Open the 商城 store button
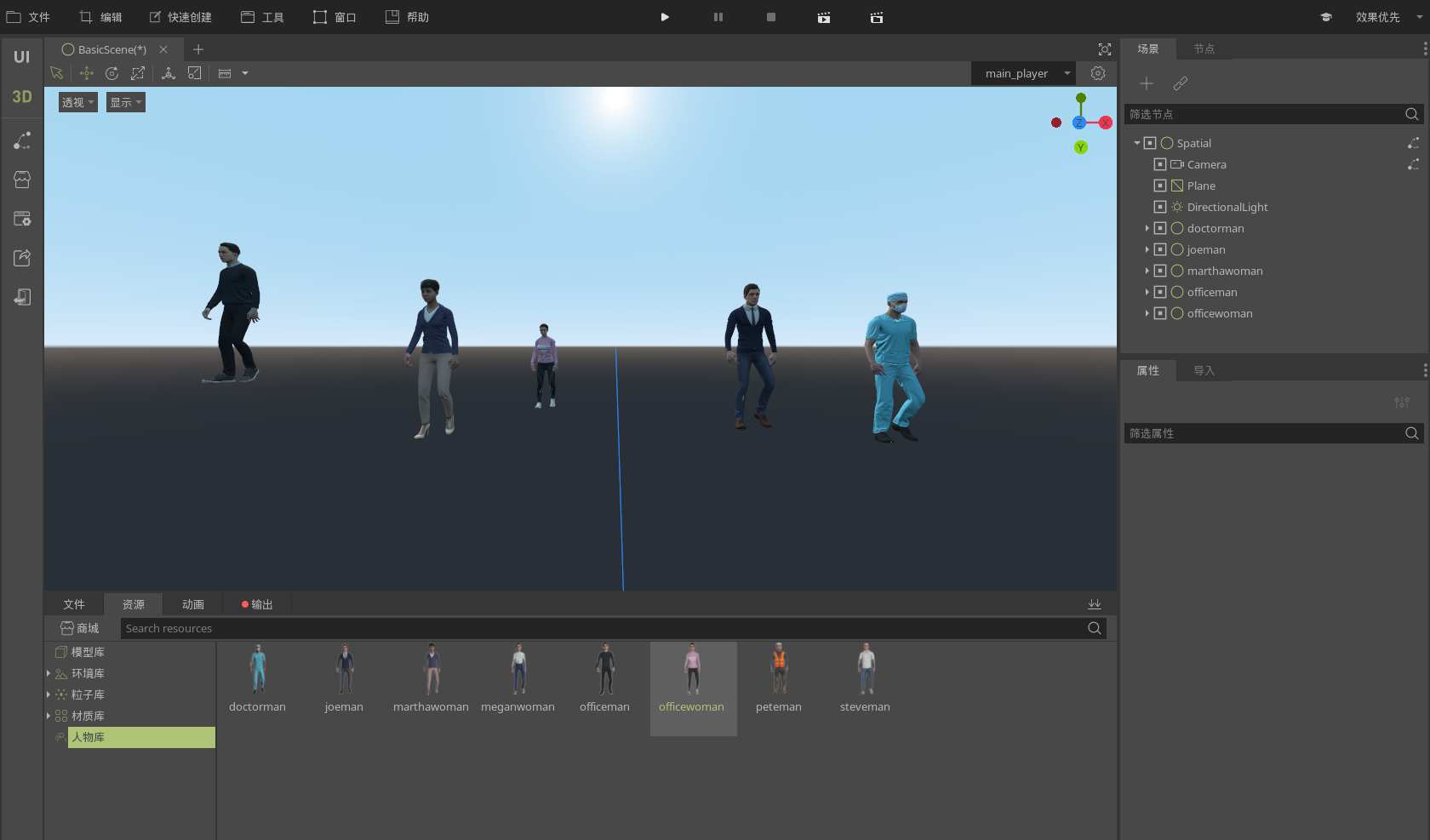The image size is (1430, 840). point(80,628)
